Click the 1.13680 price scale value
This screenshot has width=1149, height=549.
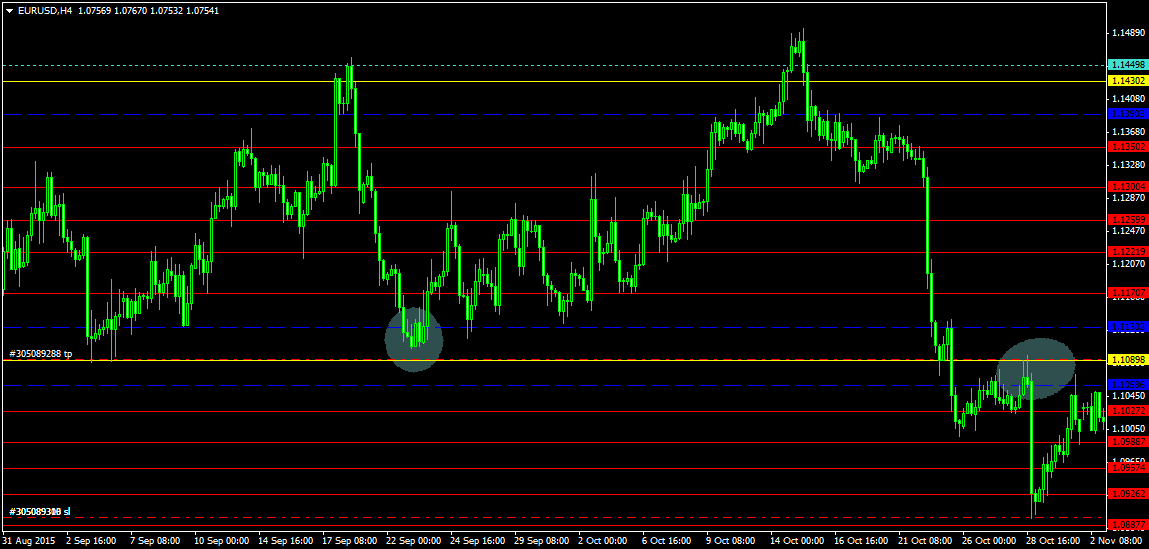(1128, 132)
